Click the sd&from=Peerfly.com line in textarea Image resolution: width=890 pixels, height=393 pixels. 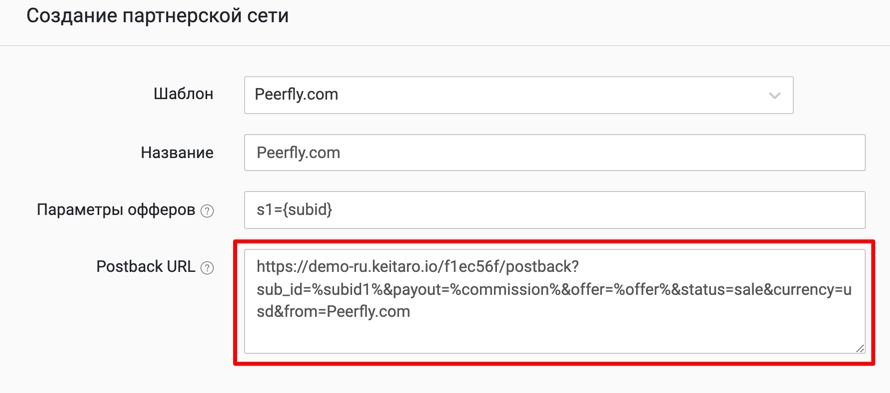pyautogui.click(x=333, y=312)
